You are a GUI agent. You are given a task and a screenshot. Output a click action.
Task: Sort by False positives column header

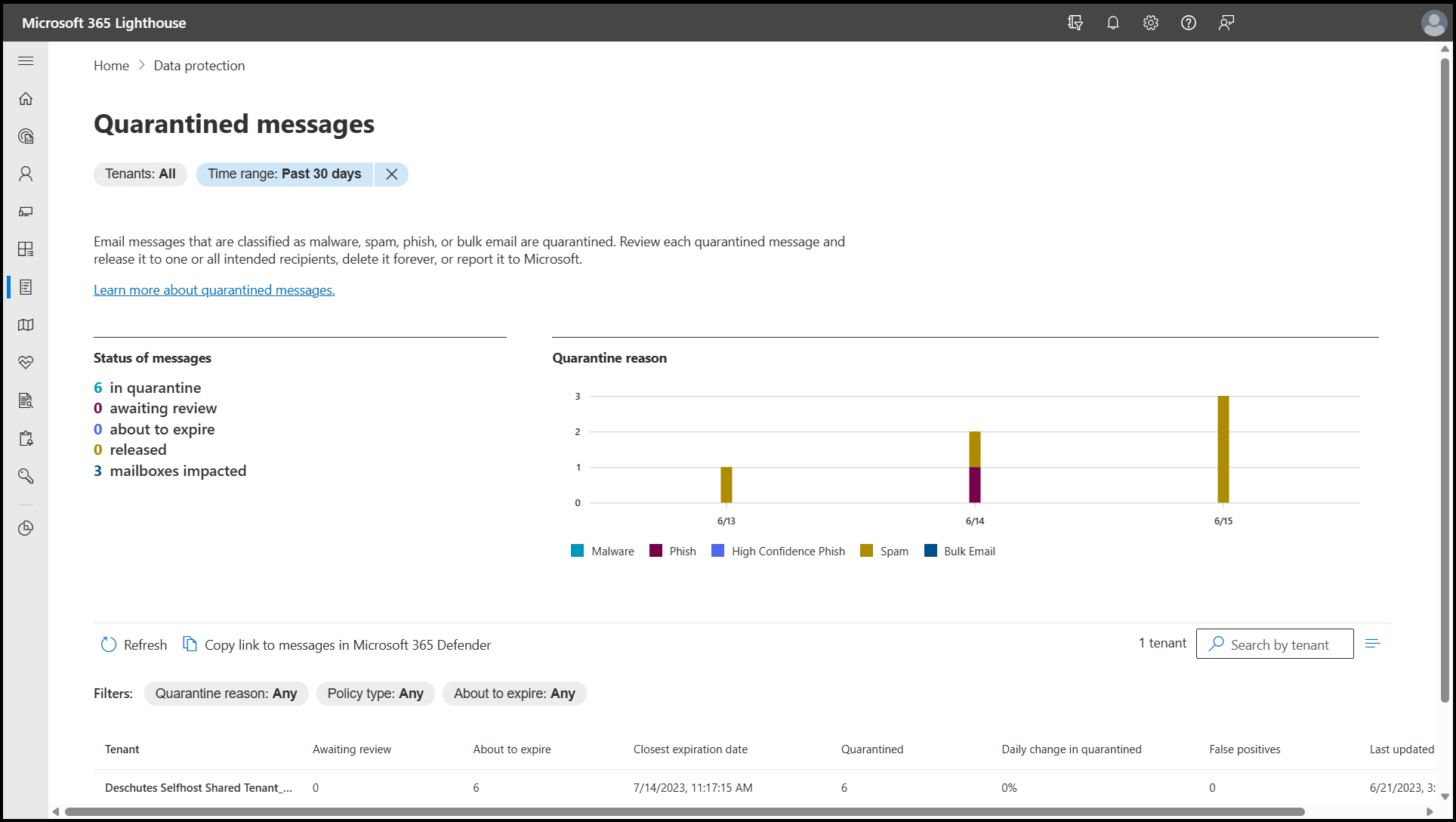[x=1245, y=749]
